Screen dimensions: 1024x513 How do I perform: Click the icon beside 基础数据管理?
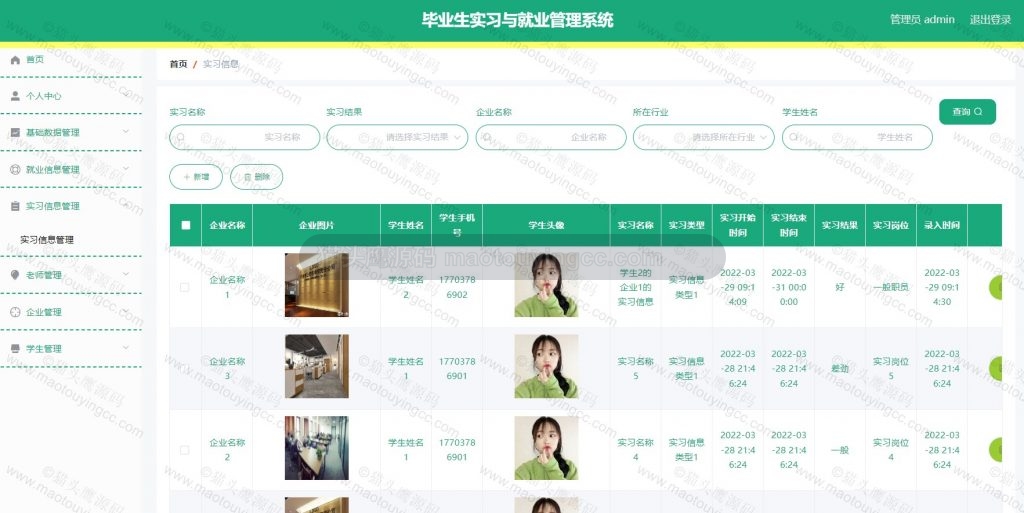[x=15, y=132]
